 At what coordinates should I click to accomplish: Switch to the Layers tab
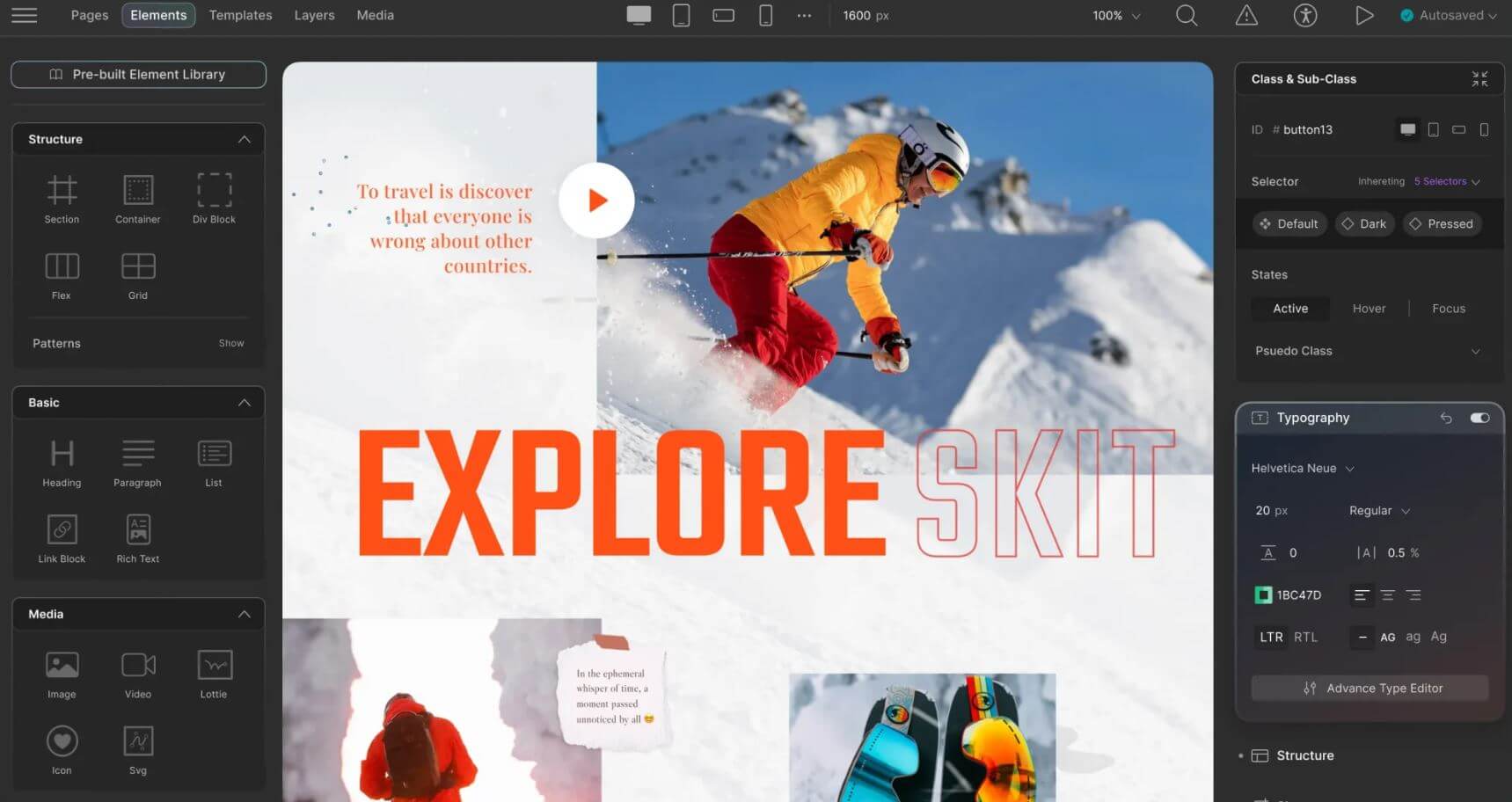coord(314,15)
